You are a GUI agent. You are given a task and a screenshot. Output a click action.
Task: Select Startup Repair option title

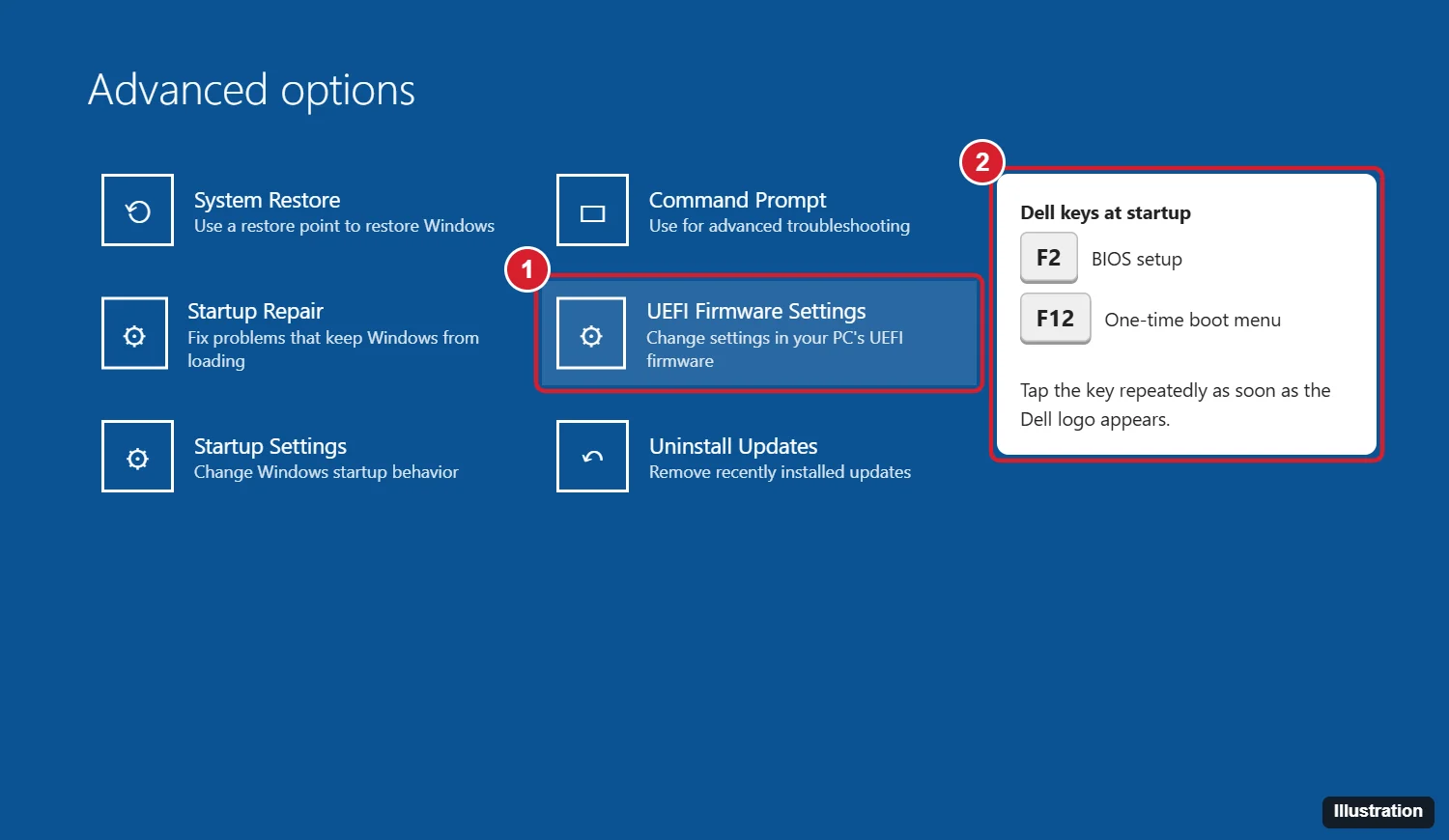(255, 311)
